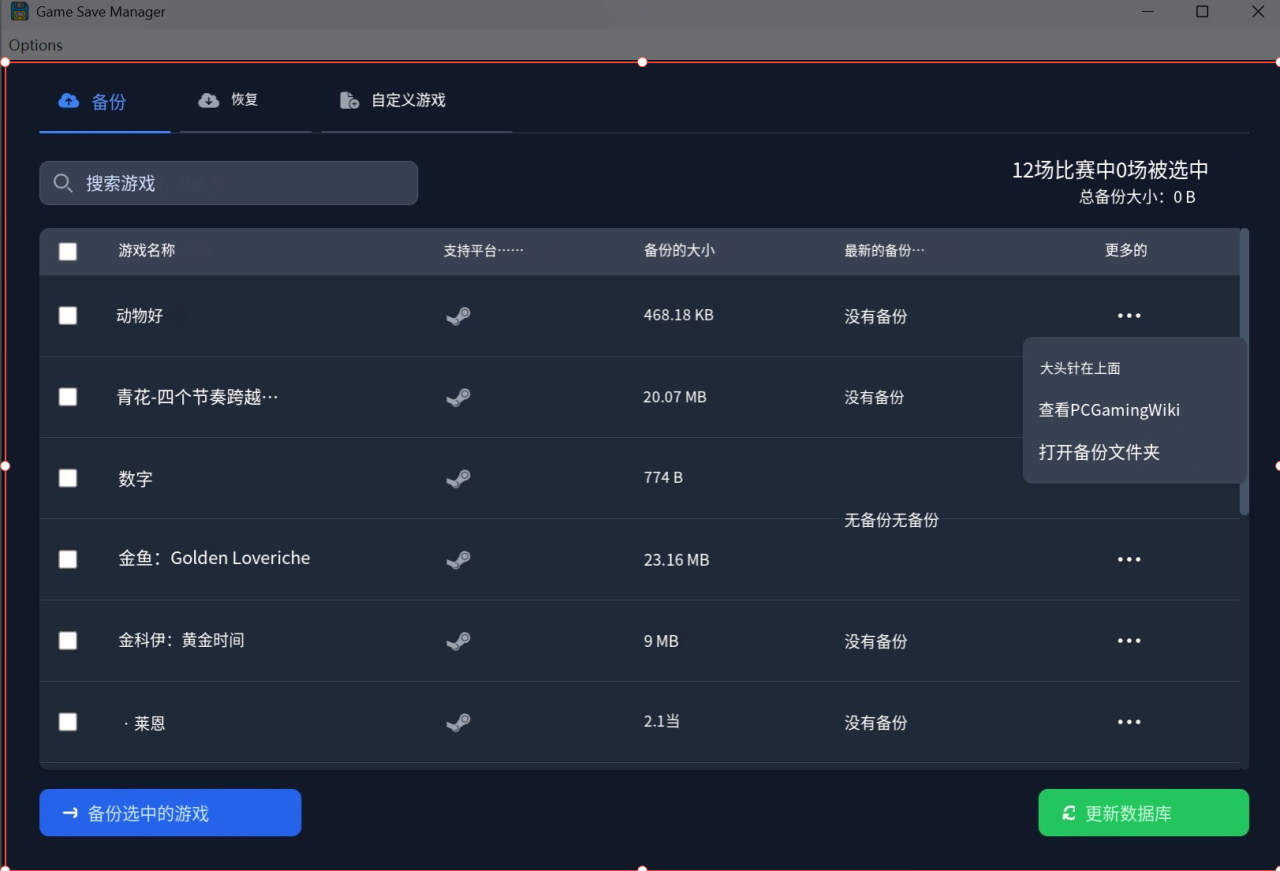Click the Steam icon in 金科伊：黄金时间 row

(458, 641)
